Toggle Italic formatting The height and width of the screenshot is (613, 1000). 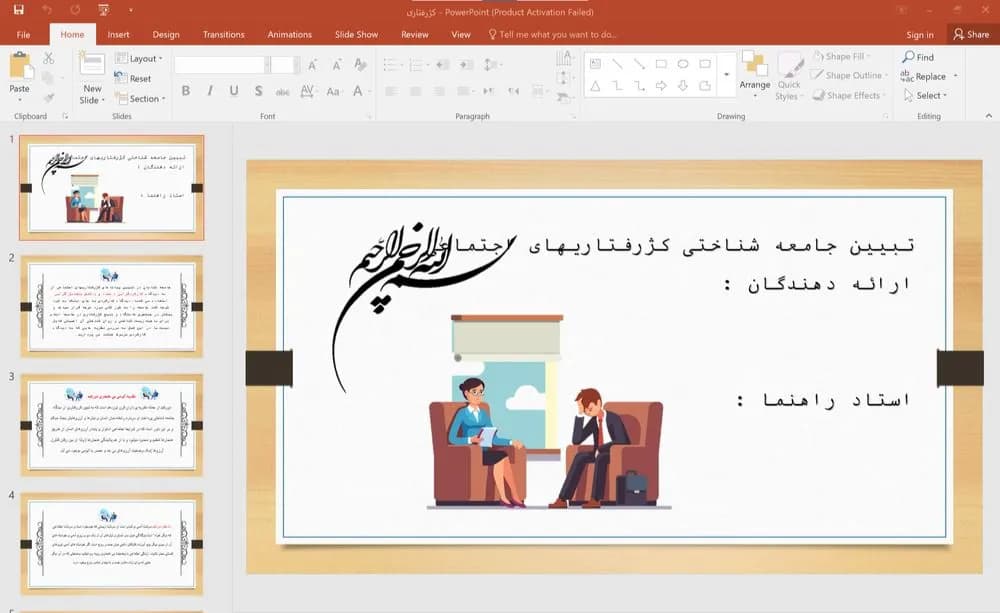(x=209, y=91)
